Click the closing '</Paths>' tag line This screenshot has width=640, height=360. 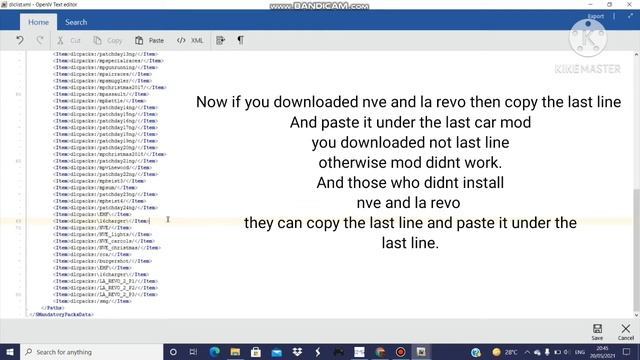click(53, 308)
